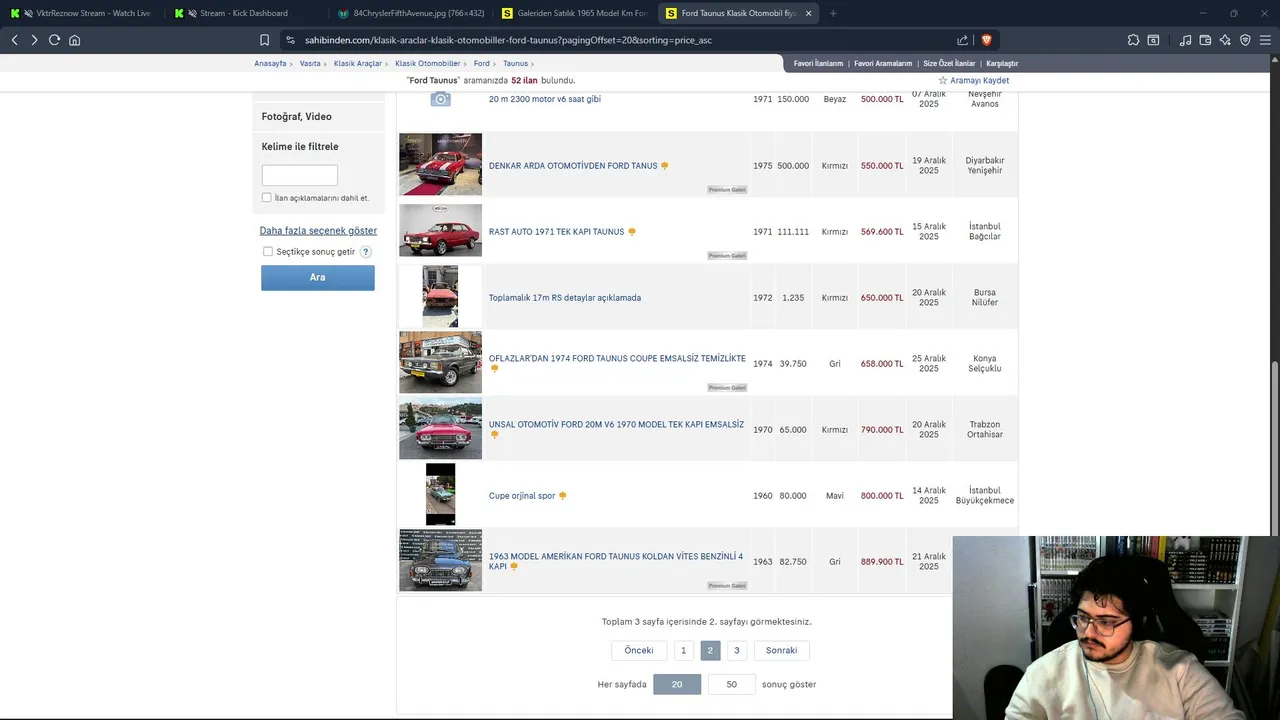Click Aramayı Kaydet link
Image resolution: width=1280 pixels, height=720 pixels.
click(980, 80)
